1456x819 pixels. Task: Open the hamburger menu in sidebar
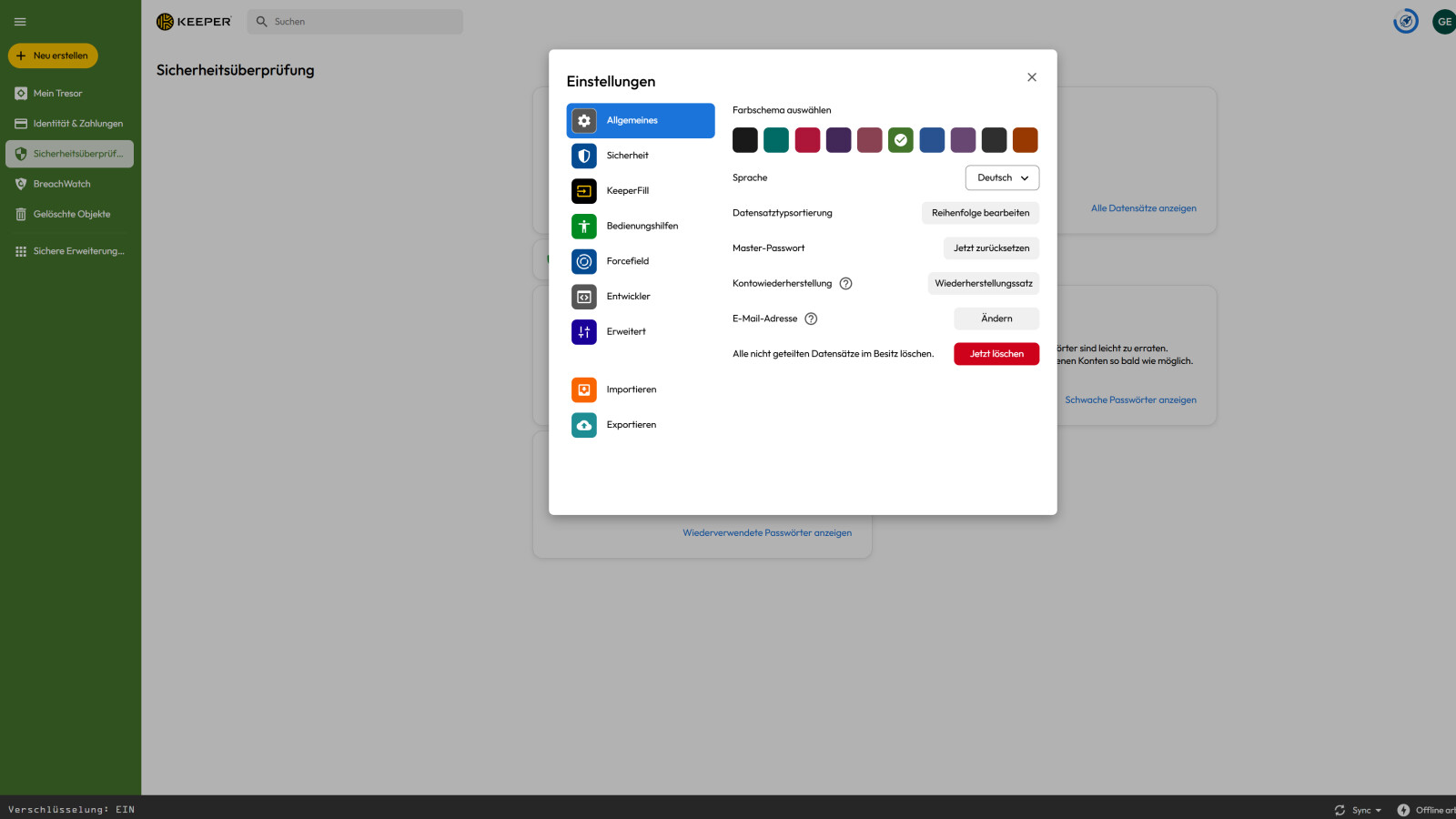click(20, 22)
